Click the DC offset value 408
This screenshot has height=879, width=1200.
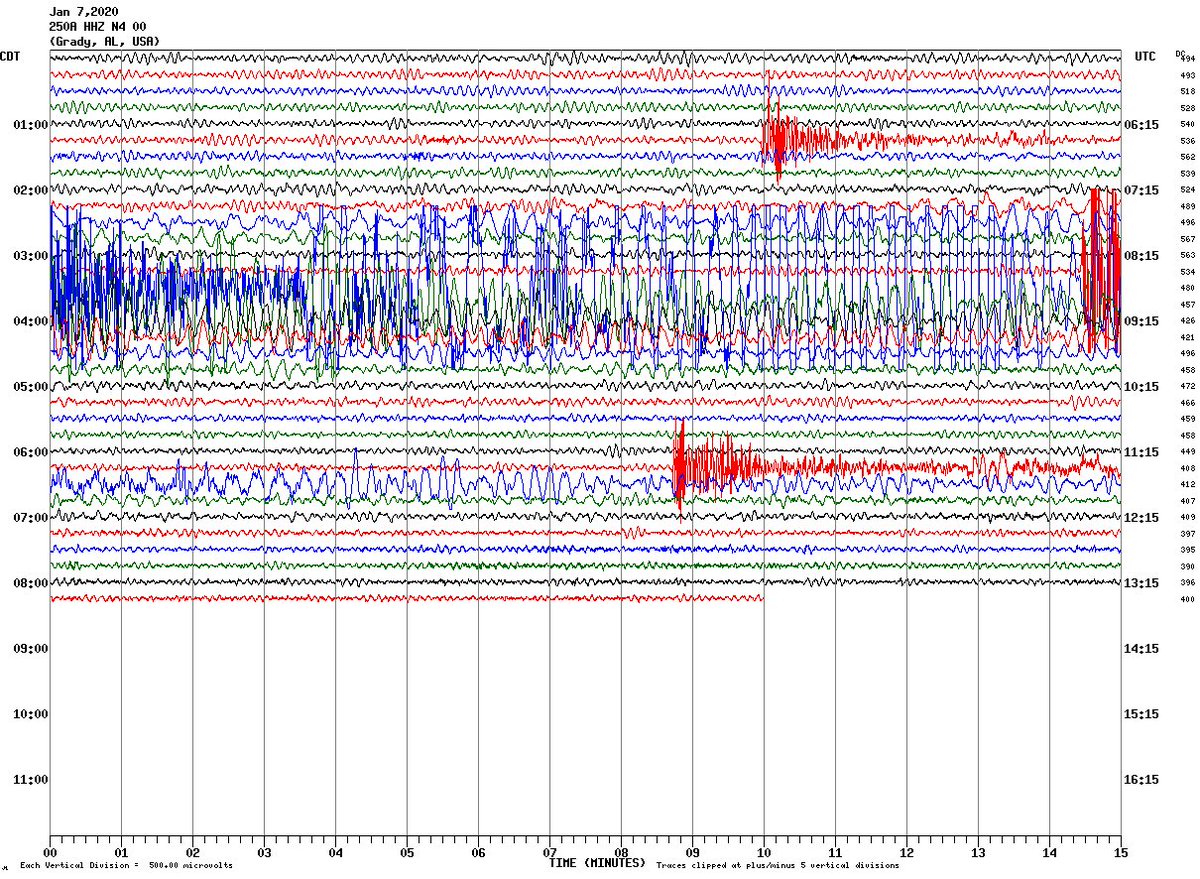click(1188, 468)
